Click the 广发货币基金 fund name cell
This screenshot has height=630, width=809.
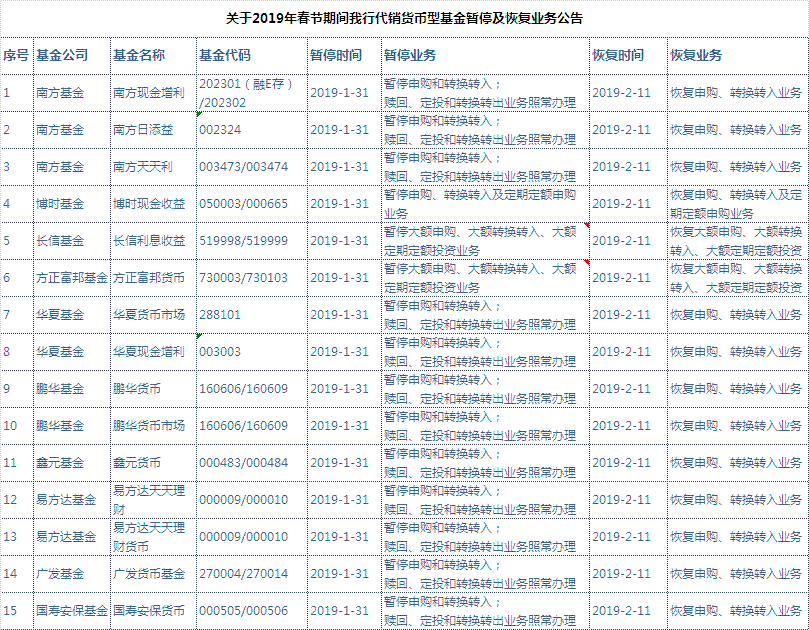(150, 573)
